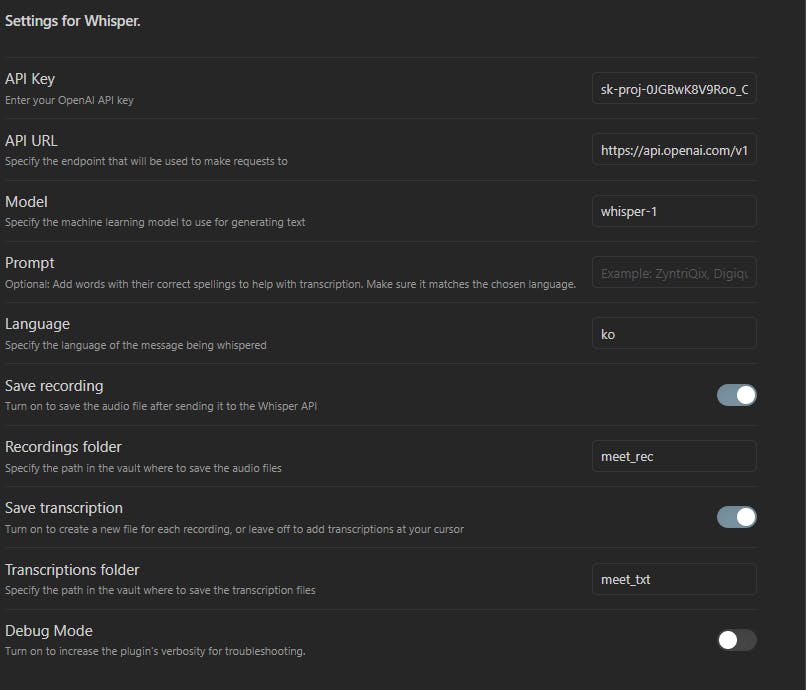Click the "Debug Mode" label text

pyautogui.click(x=49, y=631)
